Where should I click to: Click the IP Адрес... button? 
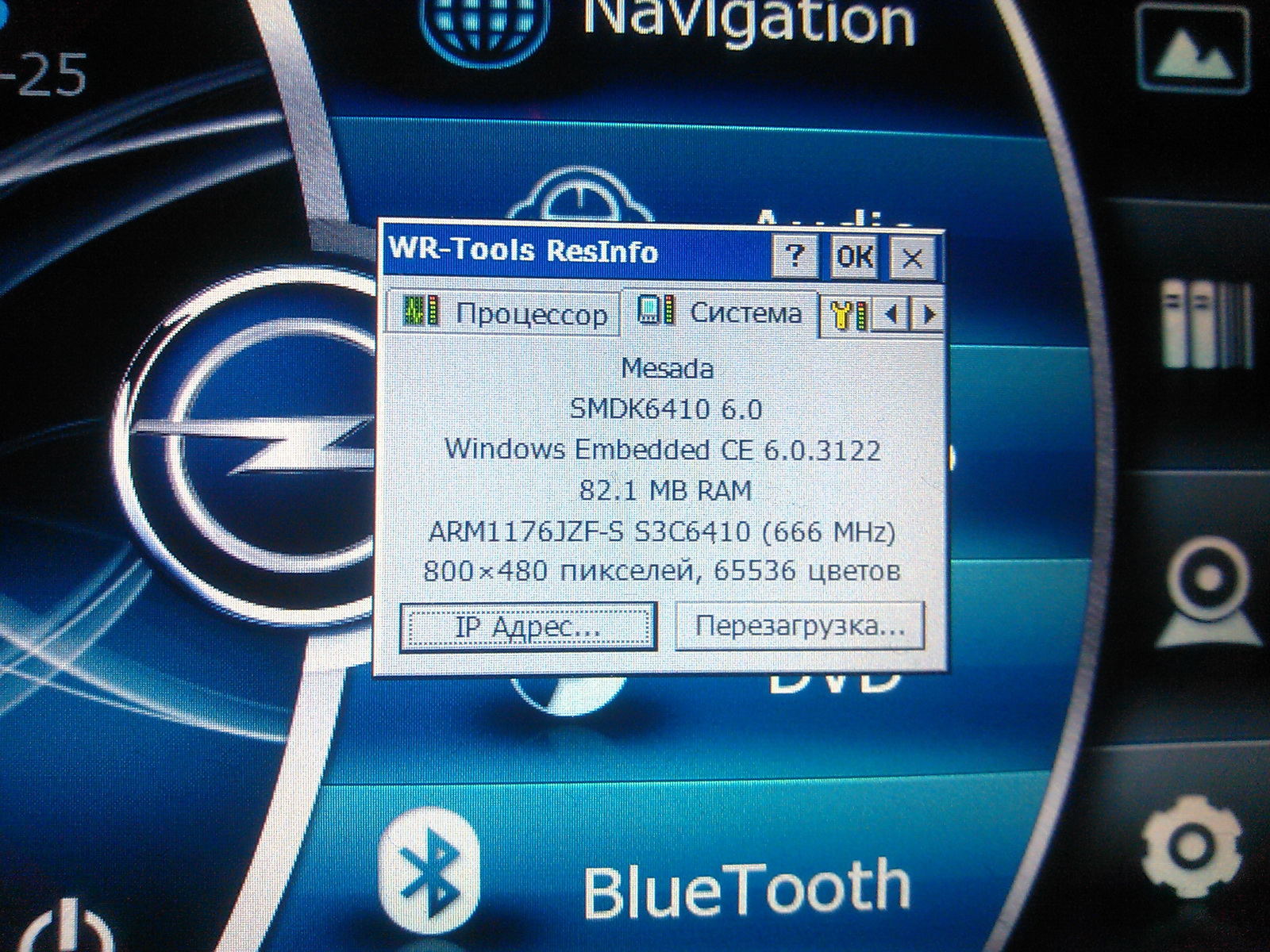click(529, 627)
